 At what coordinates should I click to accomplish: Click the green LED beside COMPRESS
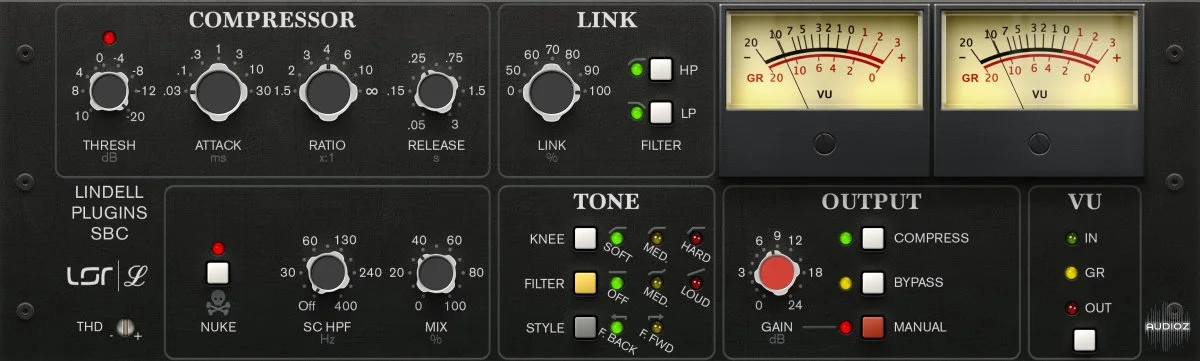point(847,238)
